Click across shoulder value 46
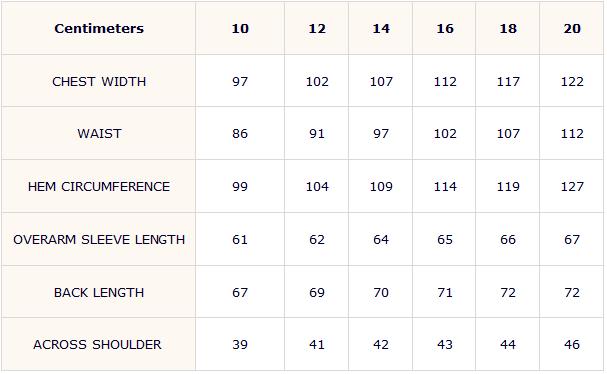 [x=572, y=345]
